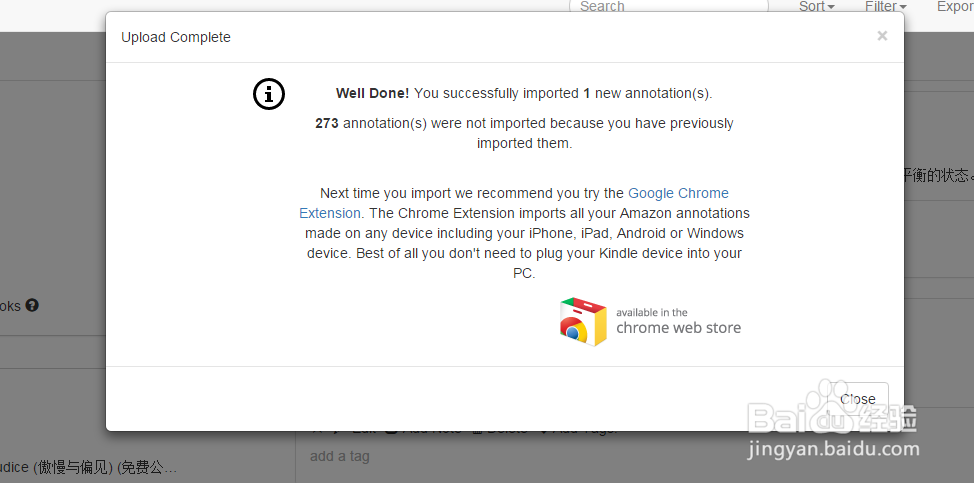Click the 'add a tag' field
The image size is (974, 483).
(x=340, y=456)
